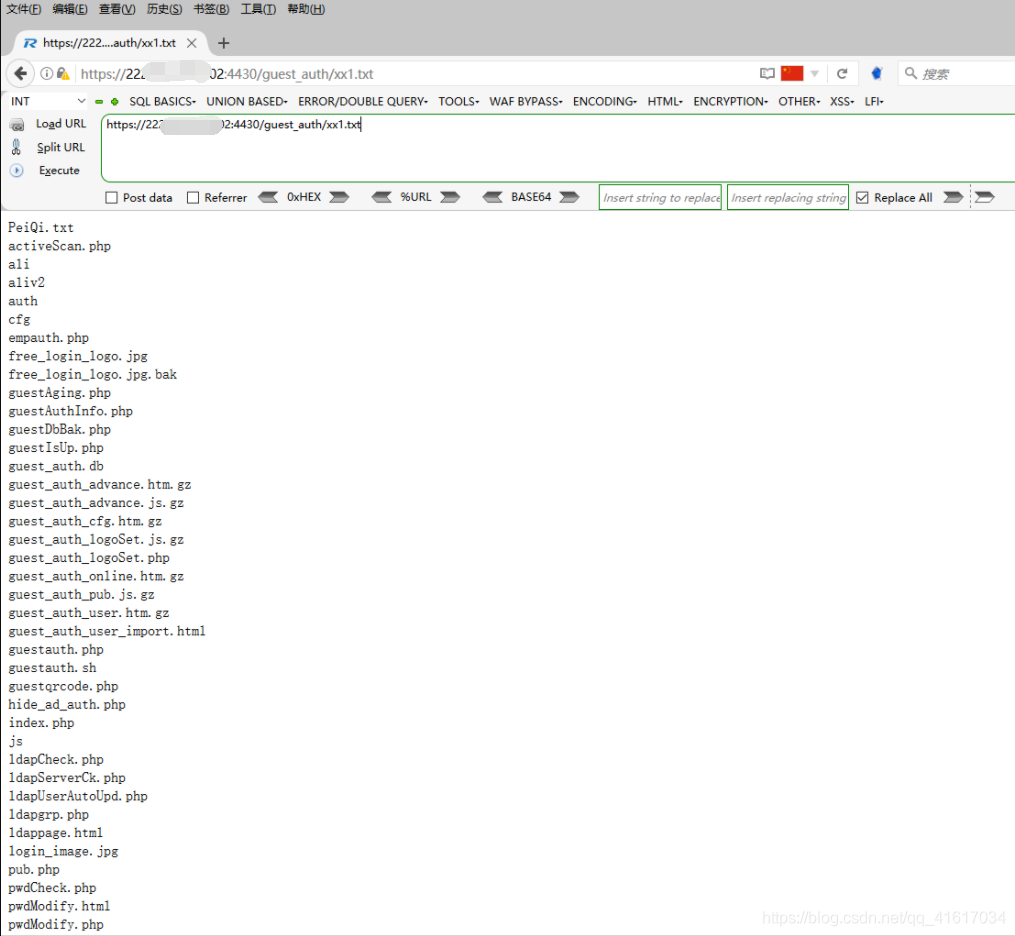Click the Load URL button
This screenshot has height=936, width=1015.
60,124
